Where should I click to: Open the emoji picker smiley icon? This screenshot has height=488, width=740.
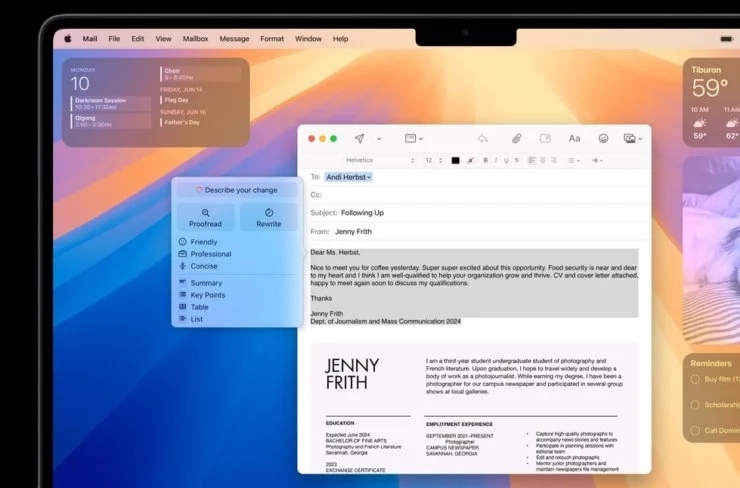tap(603, 138)
